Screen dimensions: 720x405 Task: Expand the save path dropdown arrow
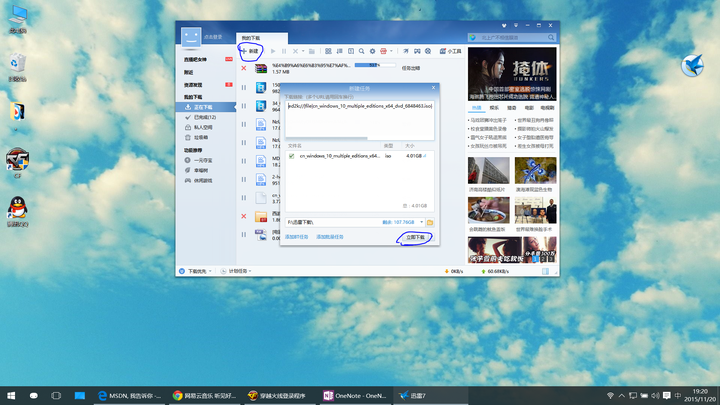tap(422, 222)
